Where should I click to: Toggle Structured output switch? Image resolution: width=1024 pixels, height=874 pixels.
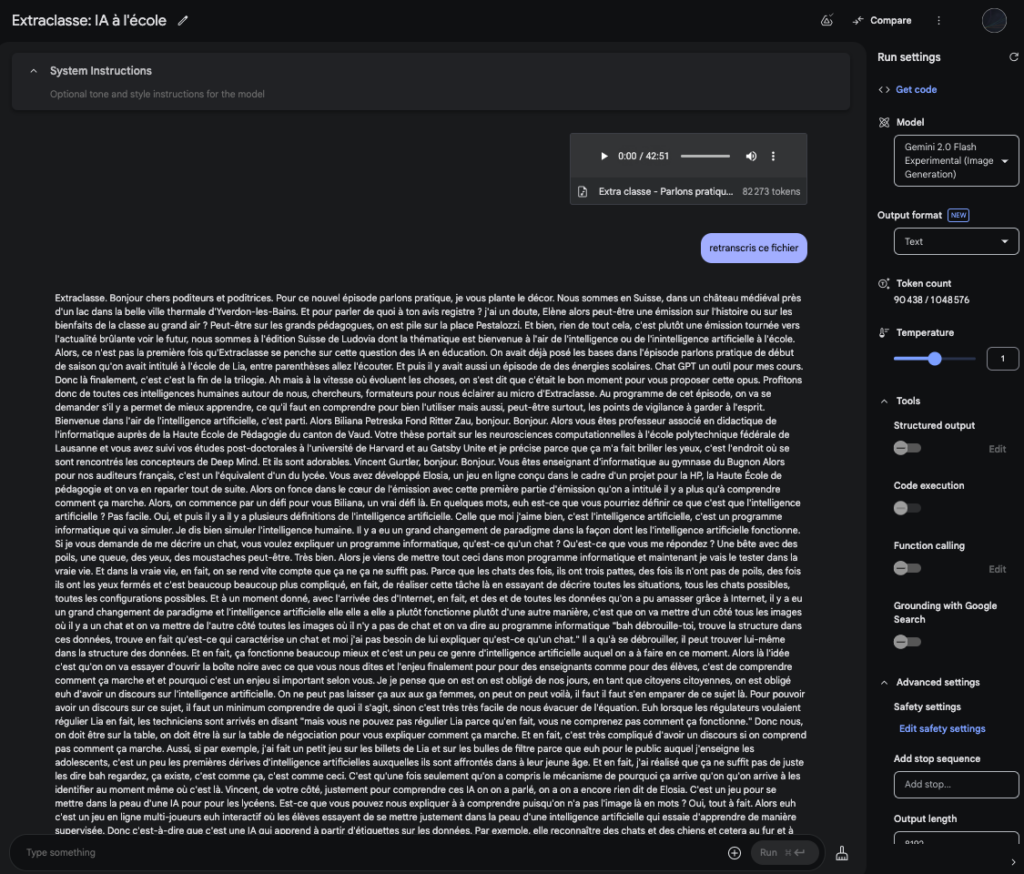[x=907, y=448]
